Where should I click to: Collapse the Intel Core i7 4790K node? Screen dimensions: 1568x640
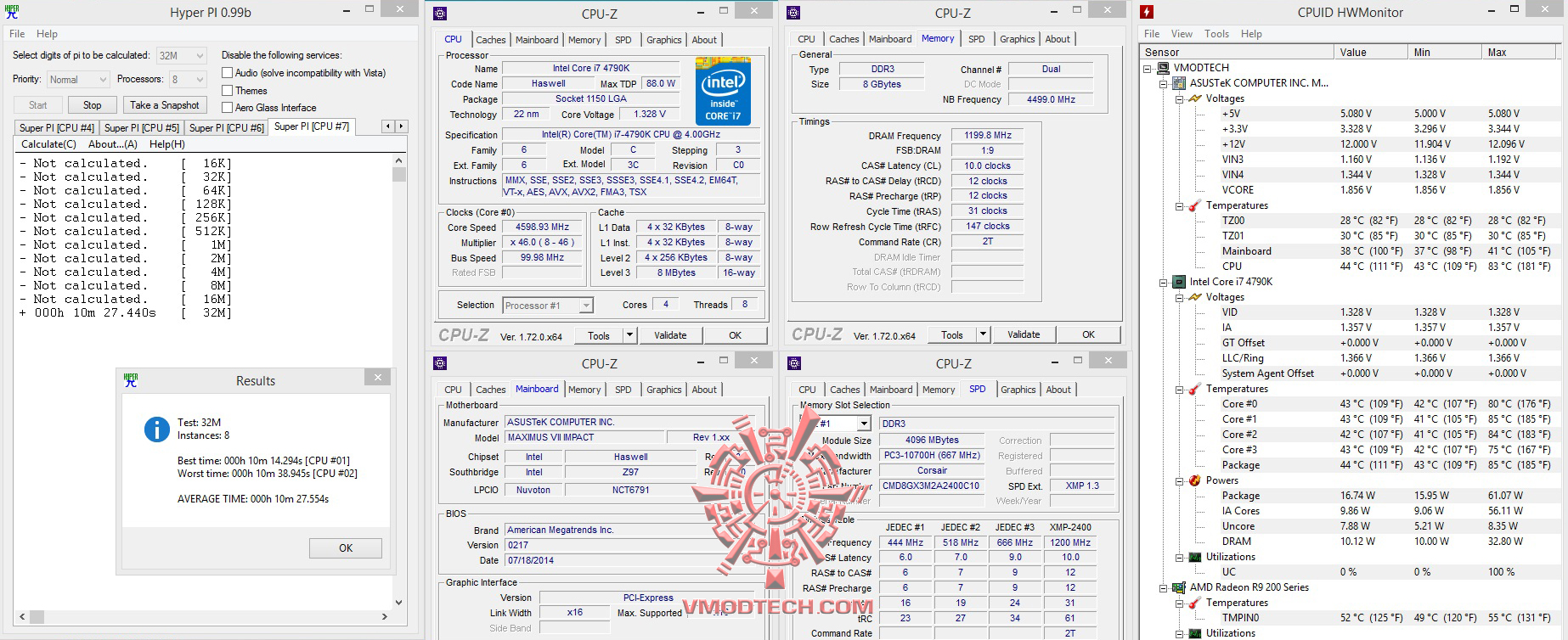(x=1164, y=283)
